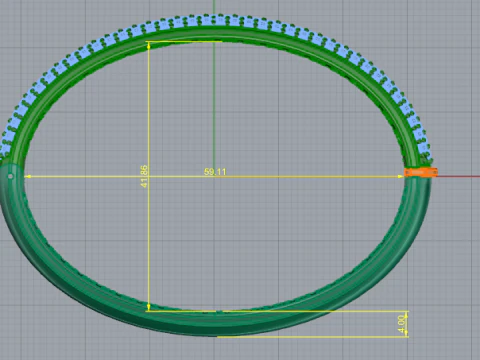This screenshot has height=360, width=480.
Task: Select the orange highlighted object on the ring
Action: 421,172
